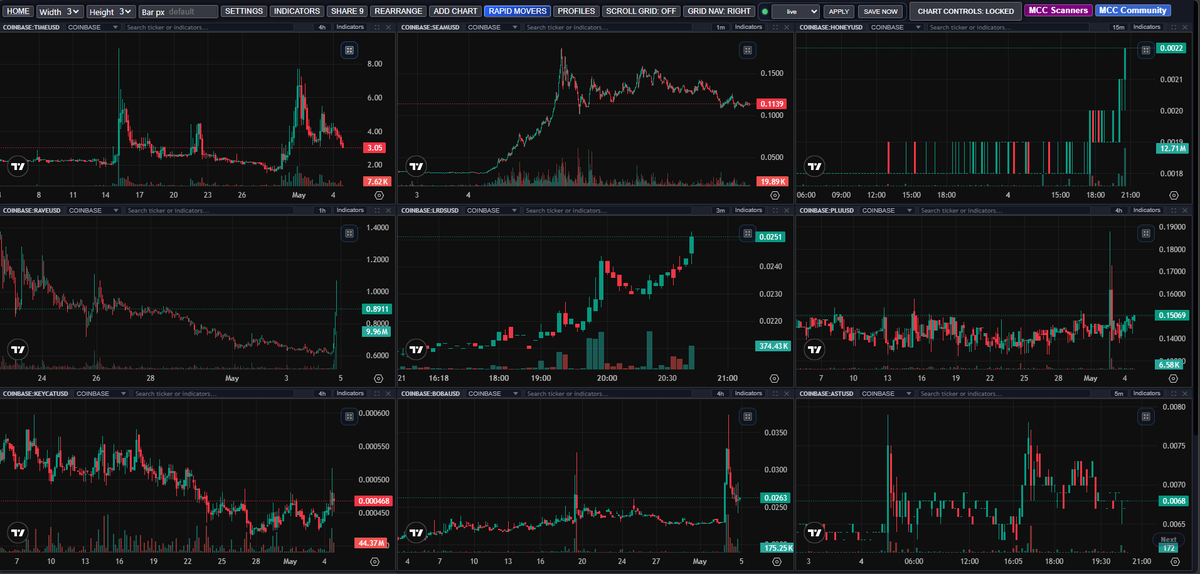The width and height of the screenshot is (1200, 574).
Task: Click the TradingView logo in ASTUSD chart
Action: [816, 533]
